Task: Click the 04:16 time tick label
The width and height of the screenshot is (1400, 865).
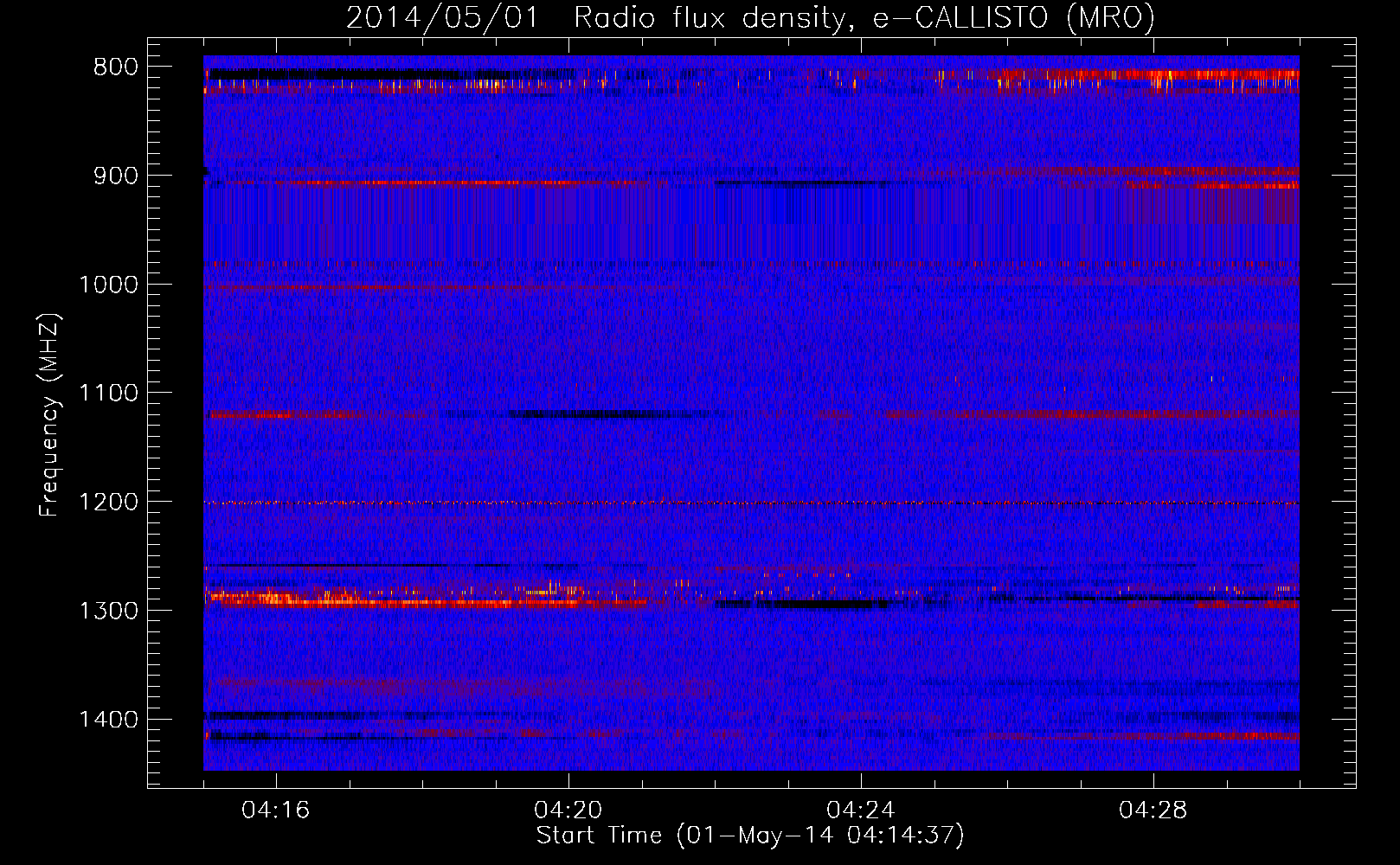Action: pyautogui.click(x=276, y=811)
